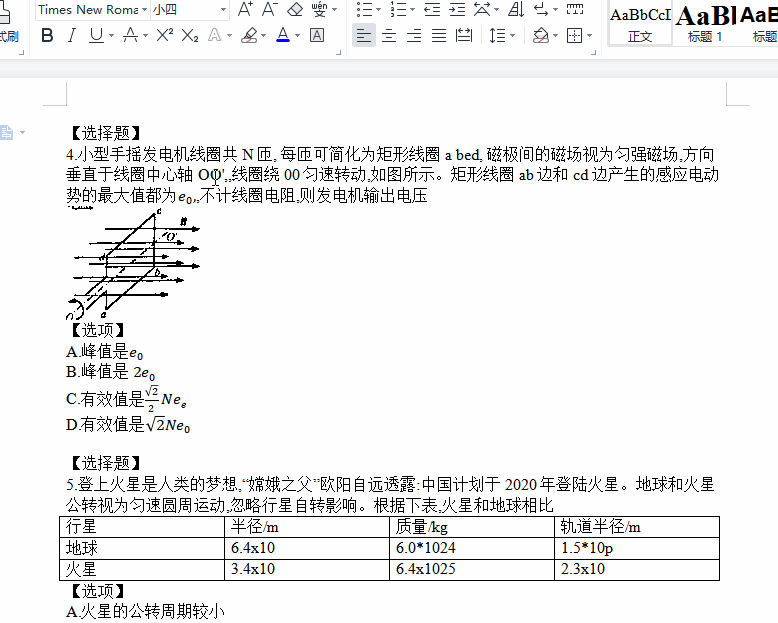The height and width of the screenshot is (623, 778).
Task: Click the table header '质量/kg'
Action: tap(472, 527)
